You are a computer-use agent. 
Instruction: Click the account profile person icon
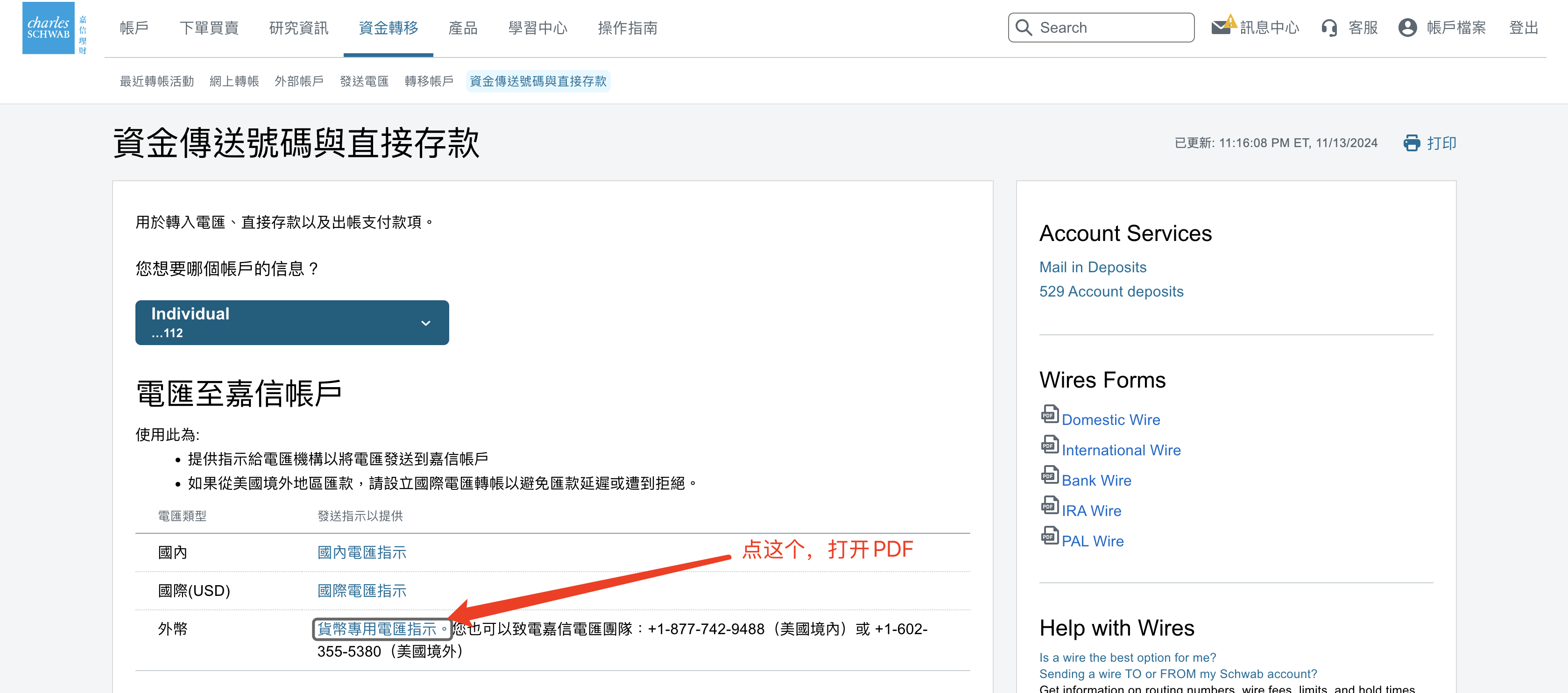(x=1407, y=28)
